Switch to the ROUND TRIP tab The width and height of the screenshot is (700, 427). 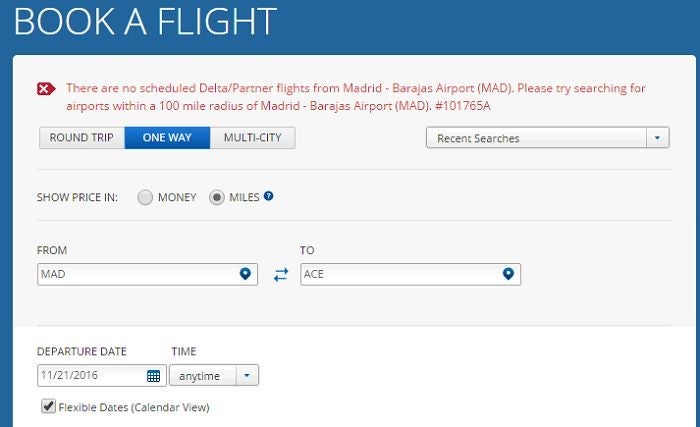82,138
